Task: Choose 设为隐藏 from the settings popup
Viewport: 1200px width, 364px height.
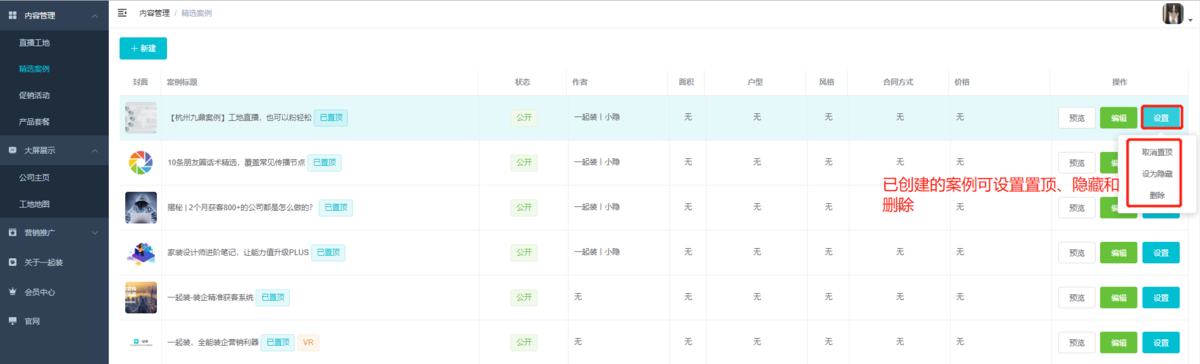Action: click(1157, 174)
